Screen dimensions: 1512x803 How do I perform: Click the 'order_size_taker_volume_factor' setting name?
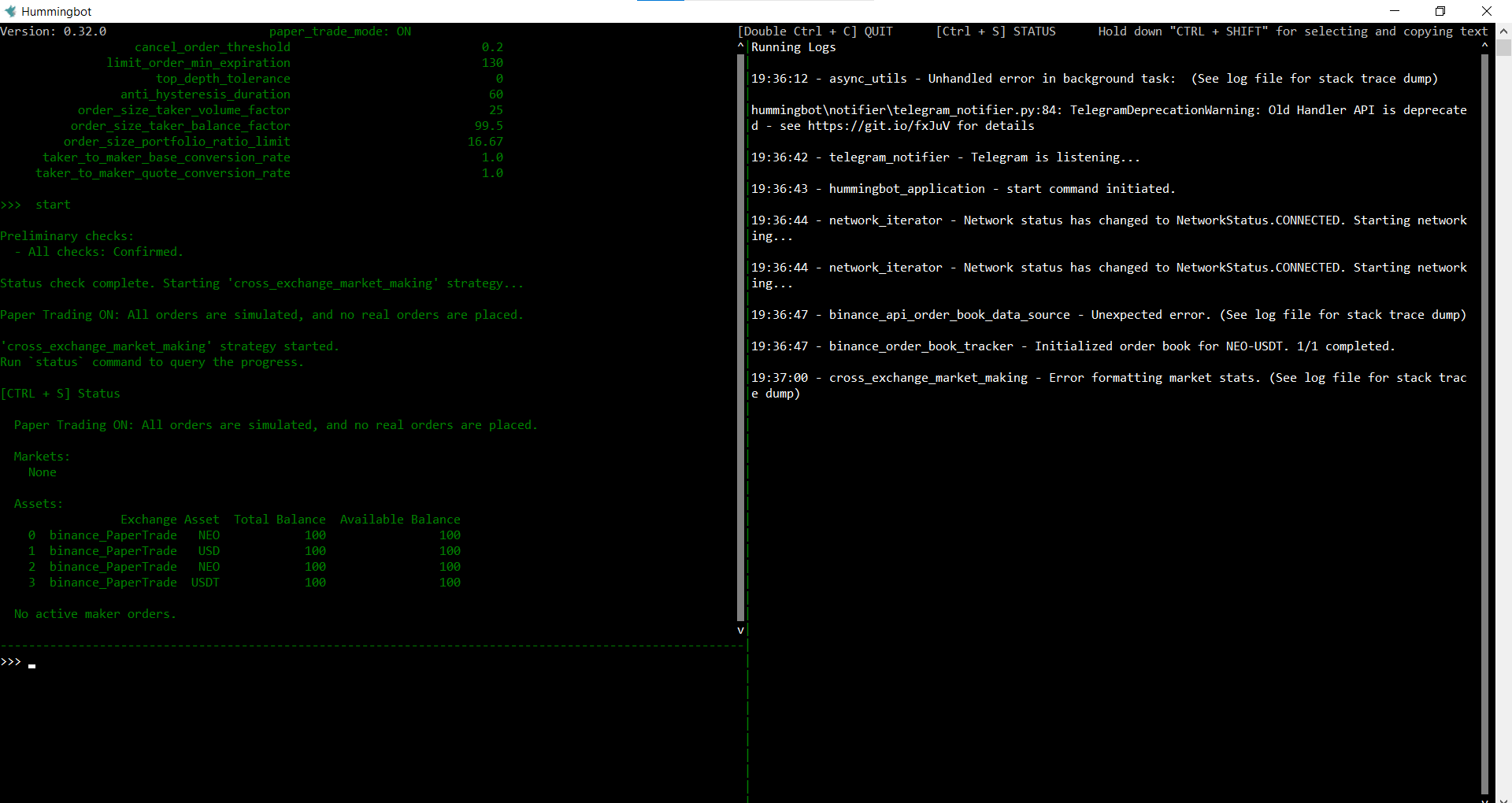[184, 110]
